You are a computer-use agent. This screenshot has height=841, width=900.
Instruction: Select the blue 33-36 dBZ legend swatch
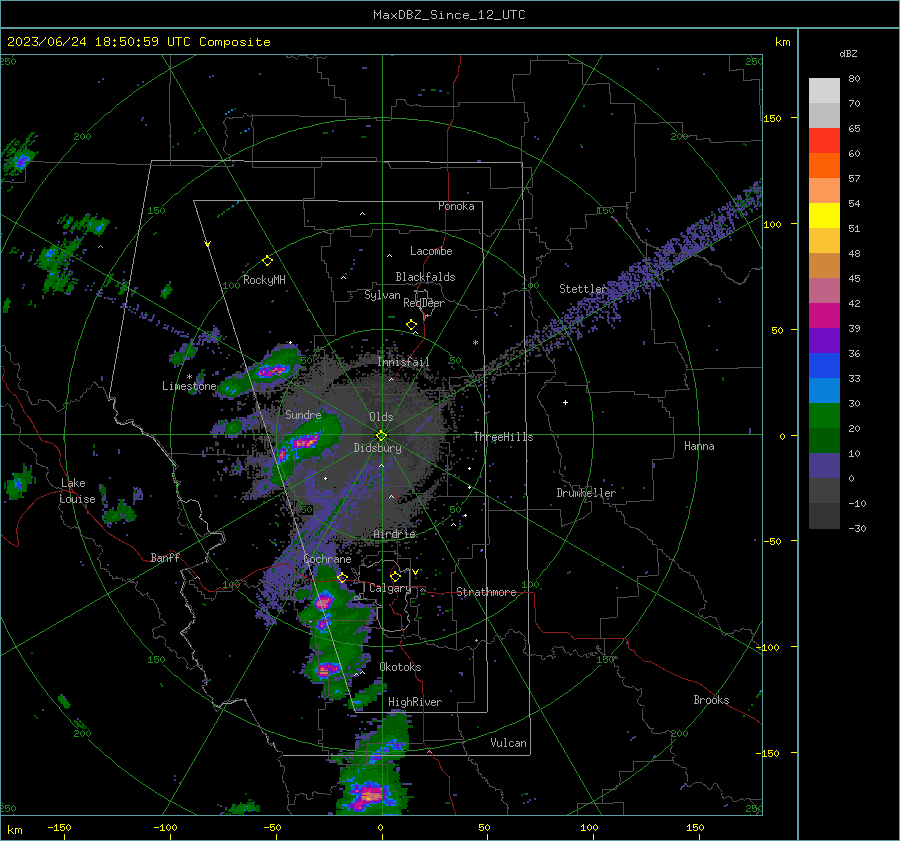[x=824, y=366]
